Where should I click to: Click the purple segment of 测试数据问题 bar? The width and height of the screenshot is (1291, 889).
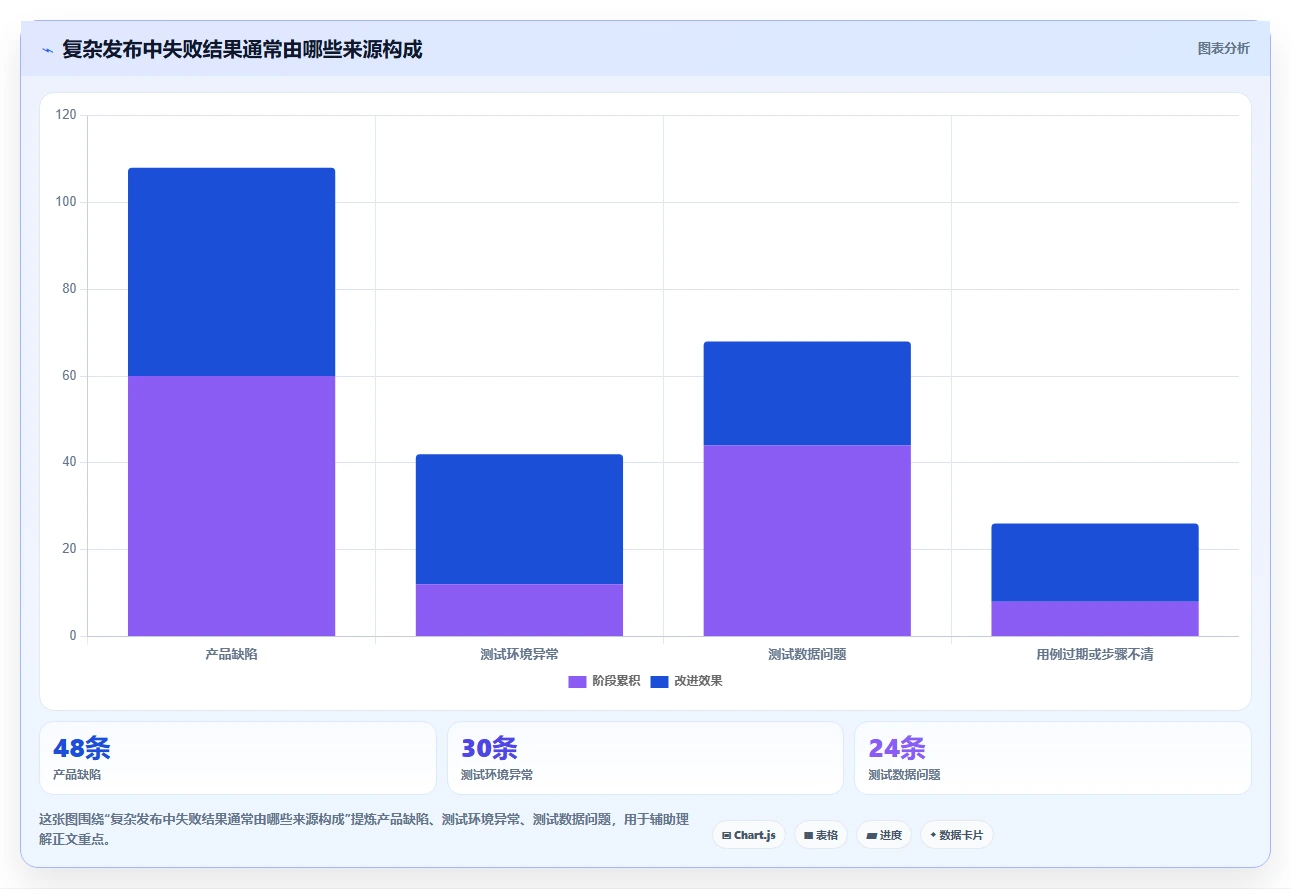point(807,540)
